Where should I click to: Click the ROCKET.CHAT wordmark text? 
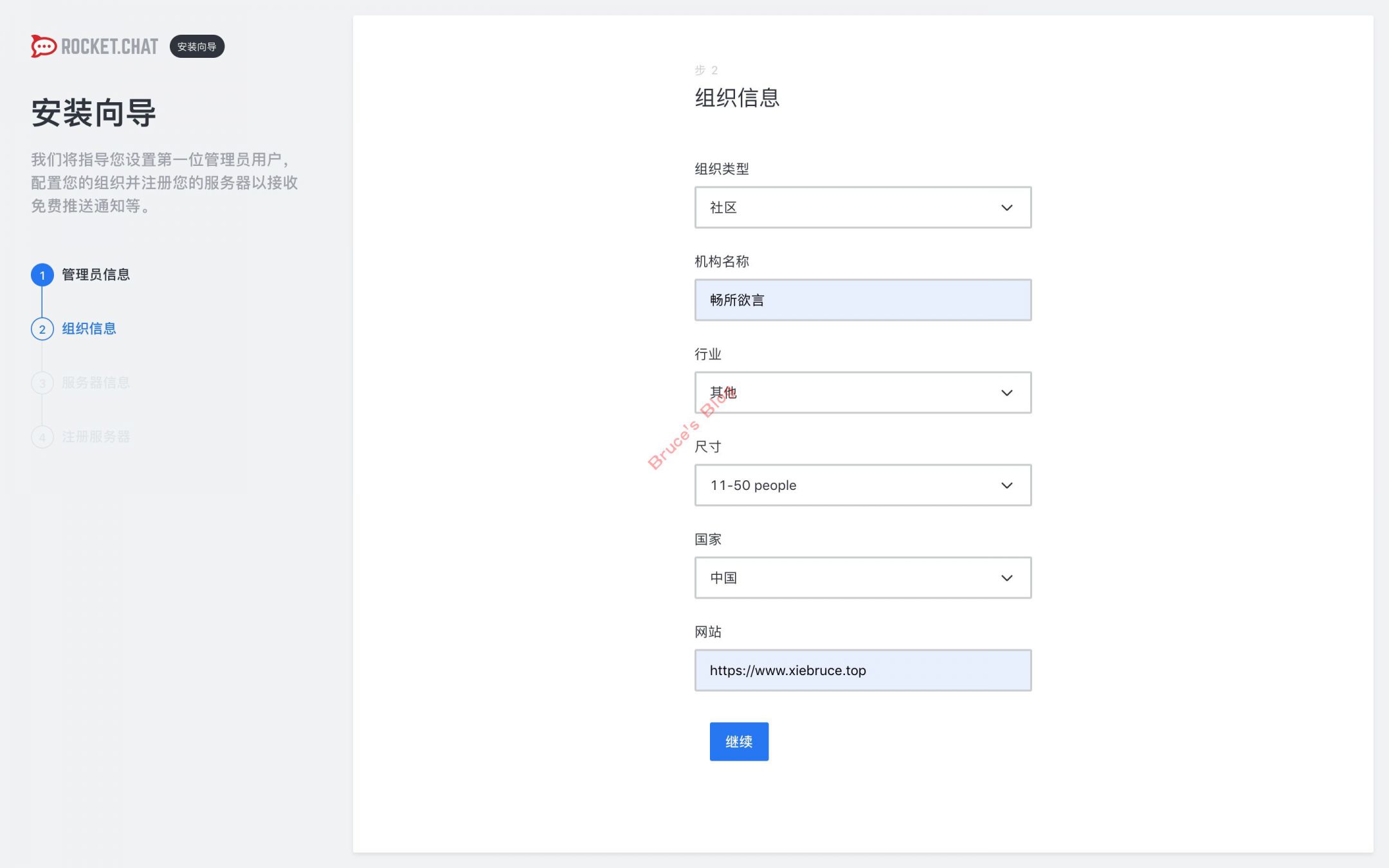coord(109,46)
